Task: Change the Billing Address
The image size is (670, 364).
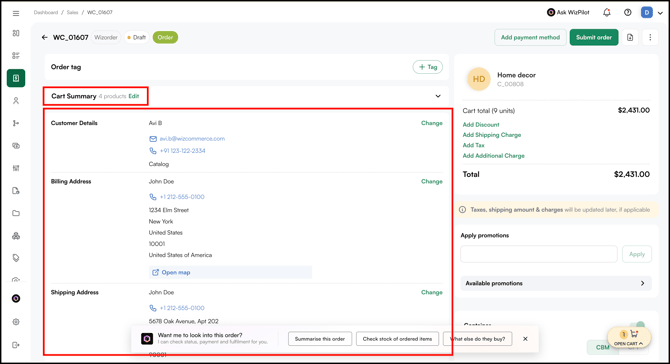Action: click(x=432, y=182)
